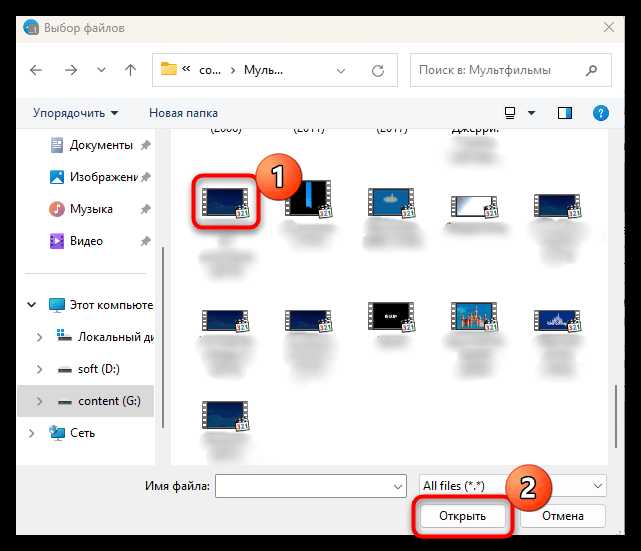Viewport: 641px width, 551px height.
Task: Click the double chevron in address bar
Action: click(x=186, y=68)
